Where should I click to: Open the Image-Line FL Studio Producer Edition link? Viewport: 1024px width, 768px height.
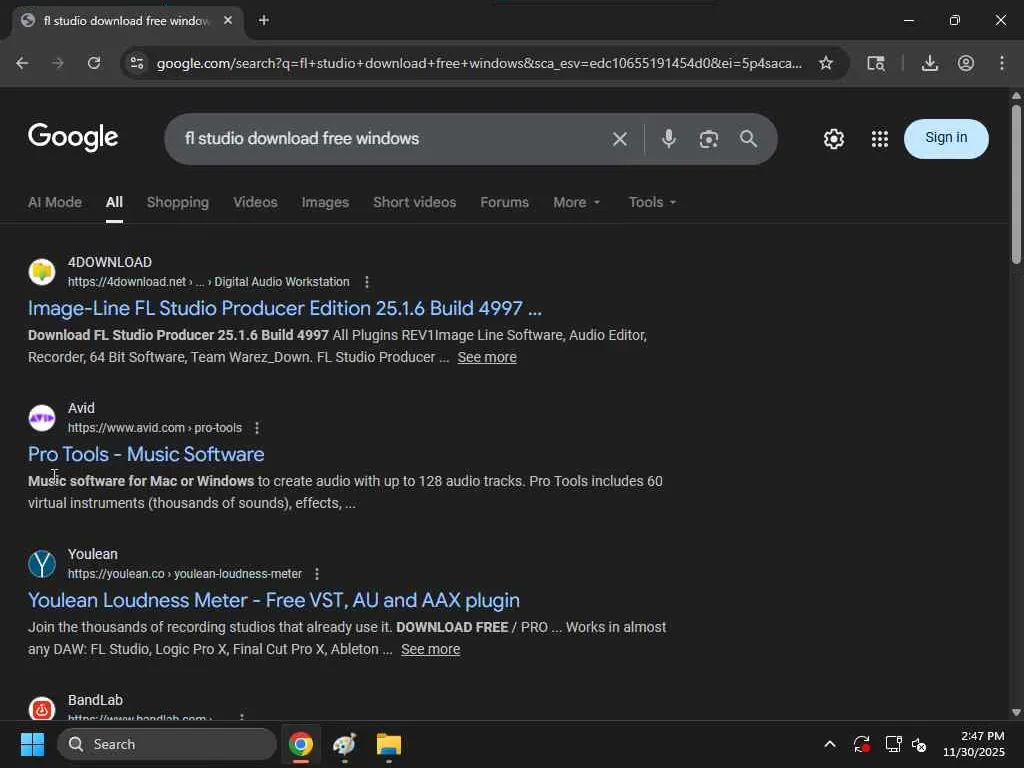click(285, 308)
